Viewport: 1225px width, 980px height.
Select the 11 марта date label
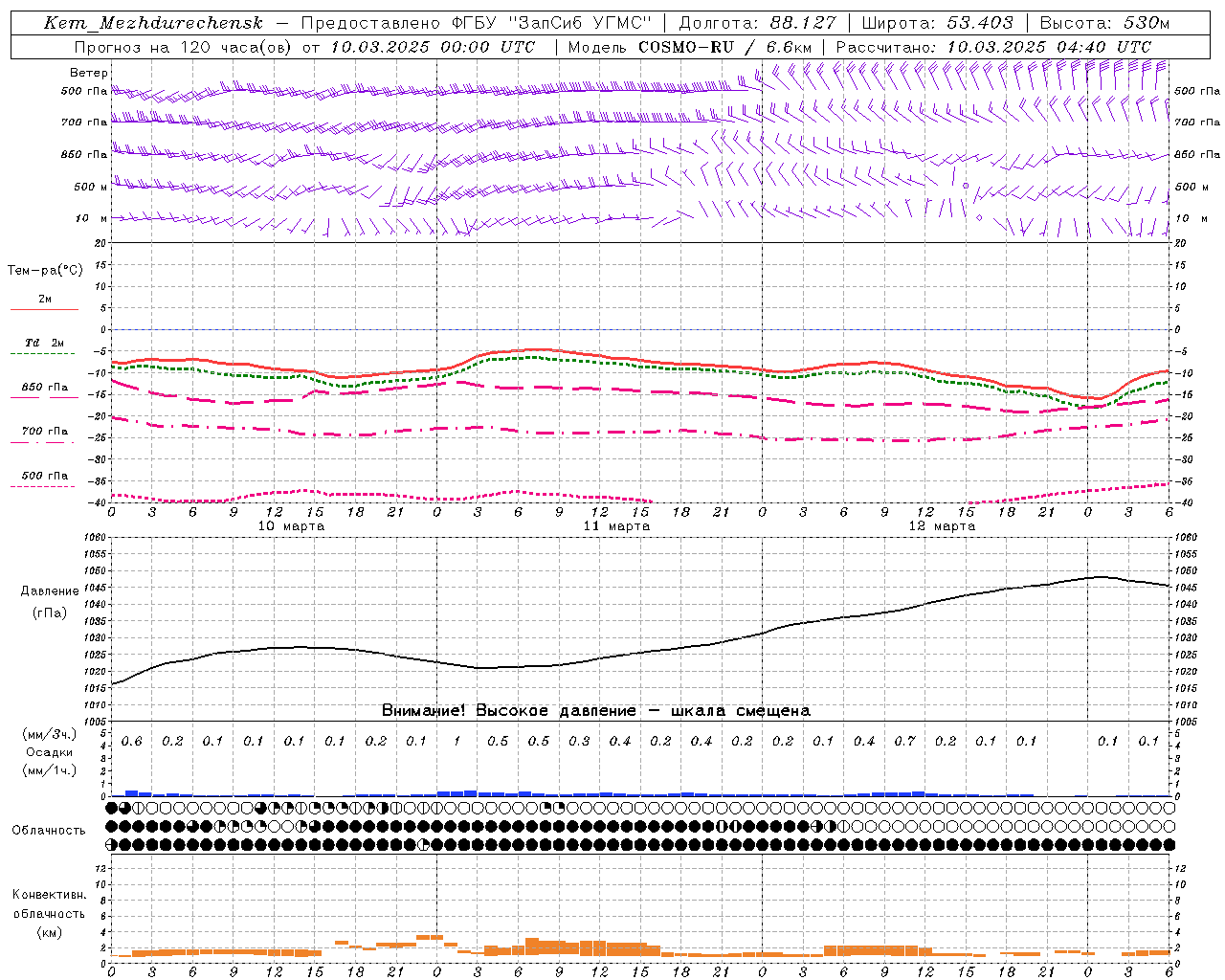coord(617,526)
